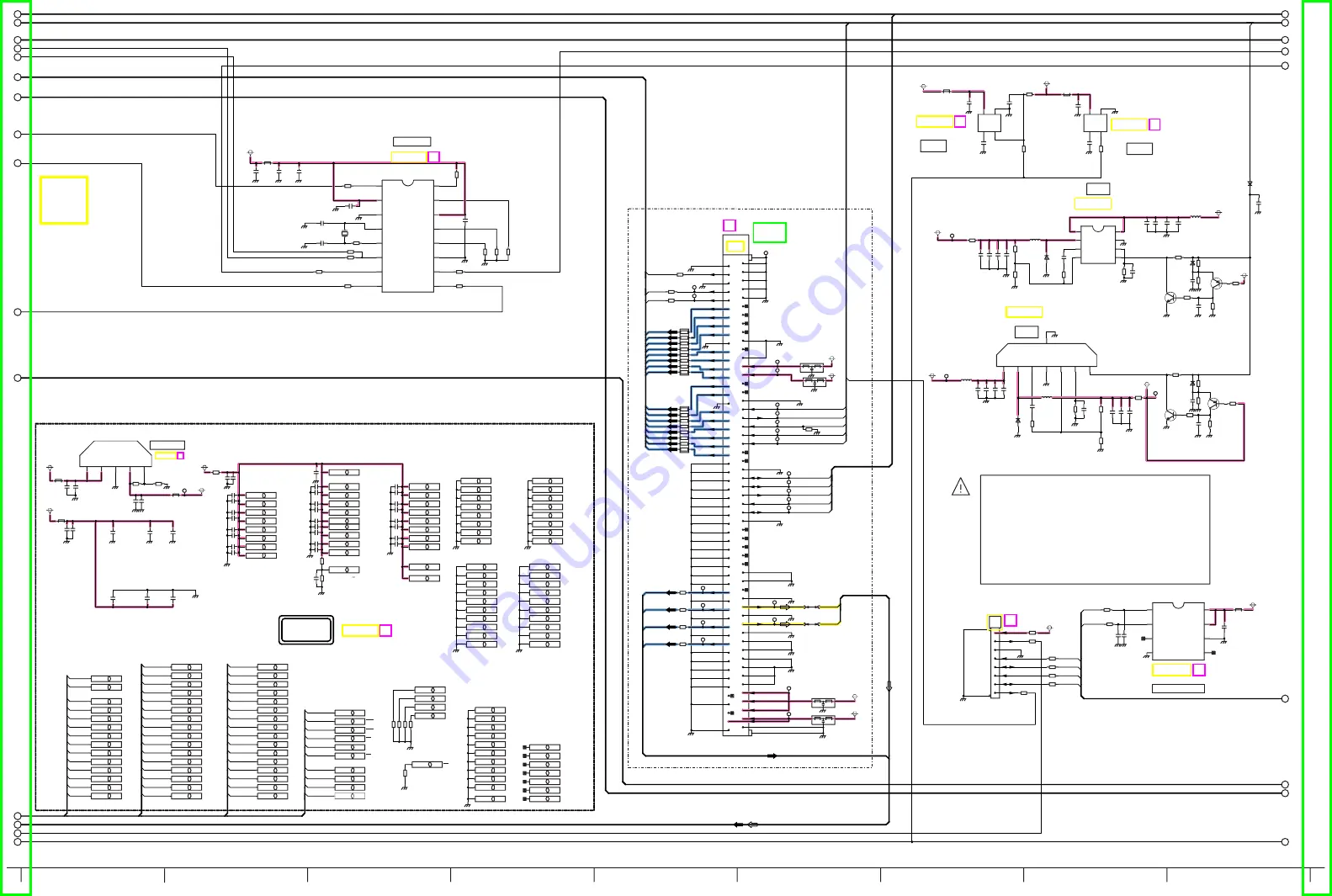Click the hollow down arrow on the right-side bus

[889, 687]
